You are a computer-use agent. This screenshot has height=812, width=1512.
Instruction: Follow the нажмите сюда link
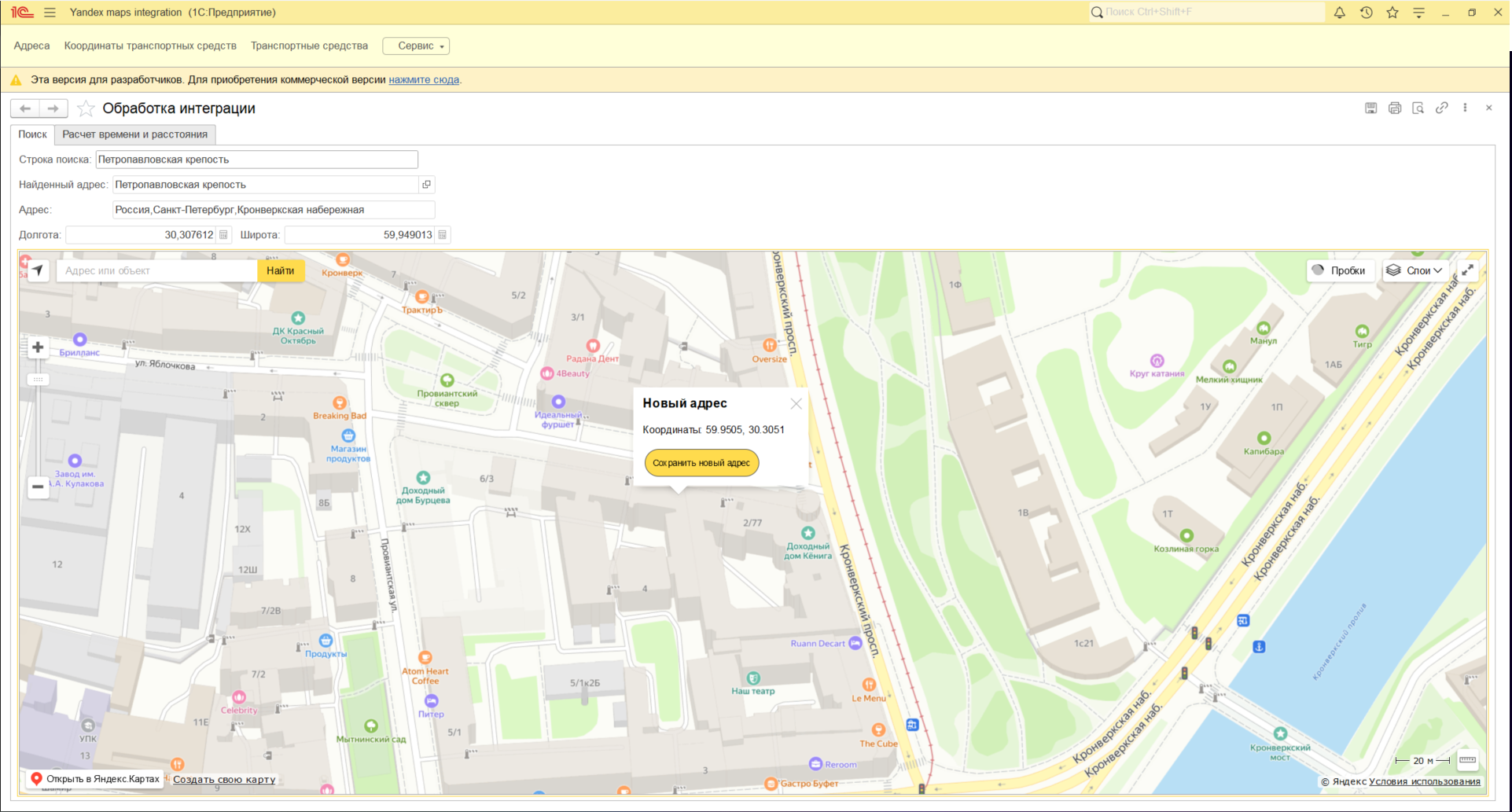[x=424, y=79]
